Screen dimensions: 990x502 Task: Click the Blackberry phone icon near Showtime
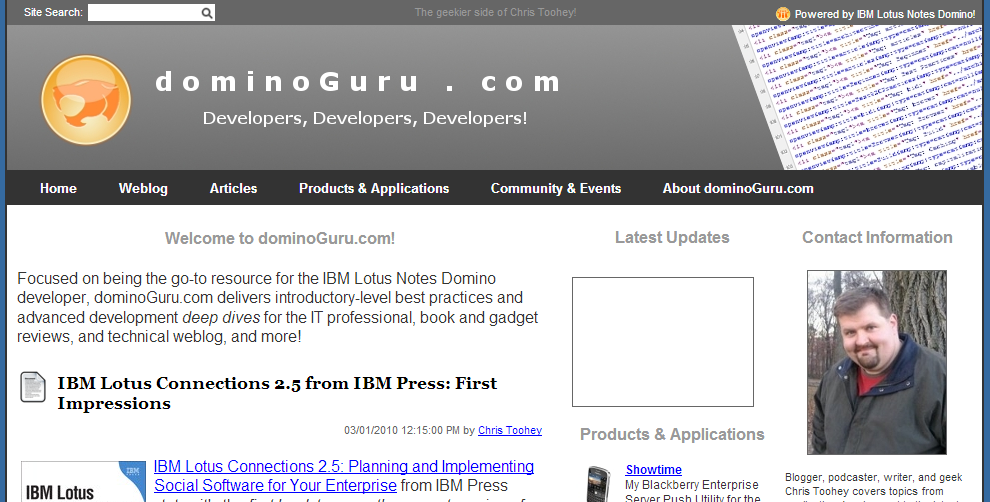point(599,484)
